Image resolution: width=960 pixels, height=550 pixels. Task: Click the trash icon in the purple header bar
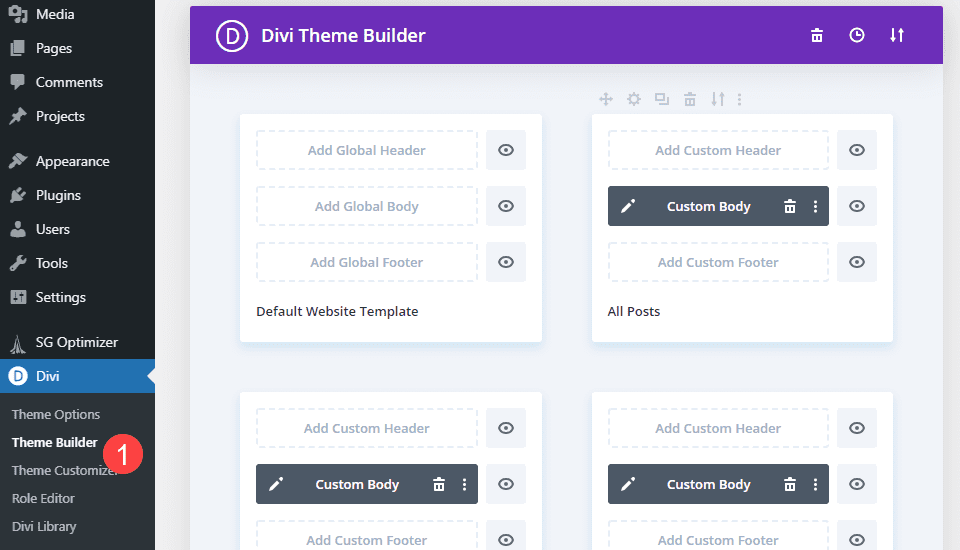[x=817, y=36]
